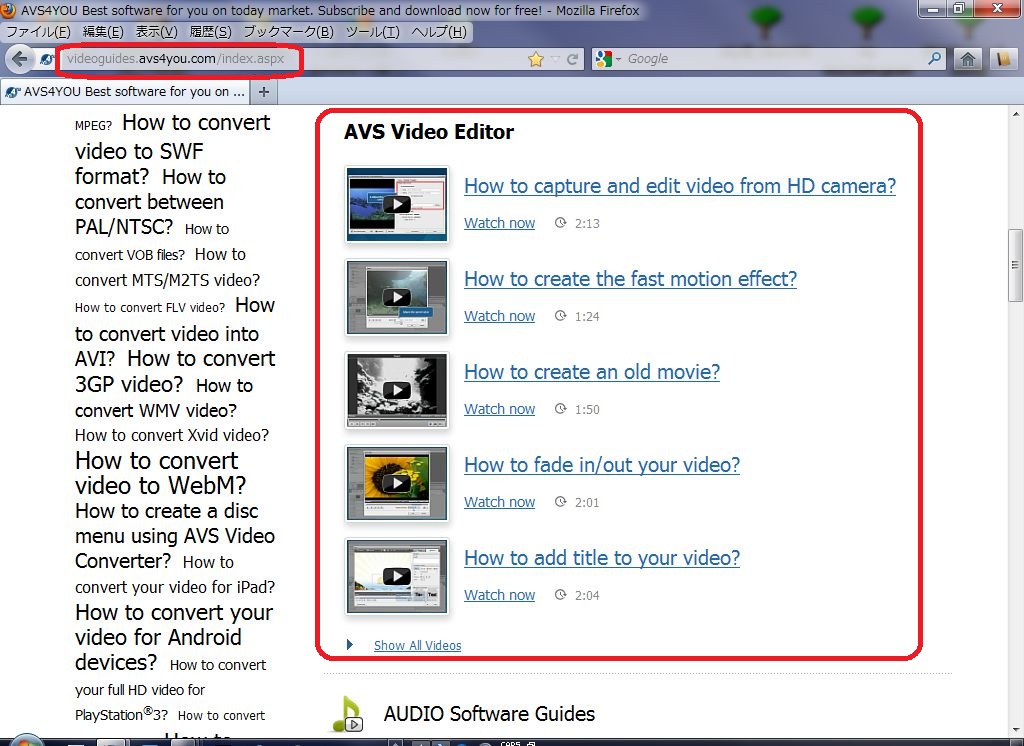Click the clock icon beside 2:04
Viewport: 1024px width, 746px height.
pyautogui.click(x=560, y=594)
